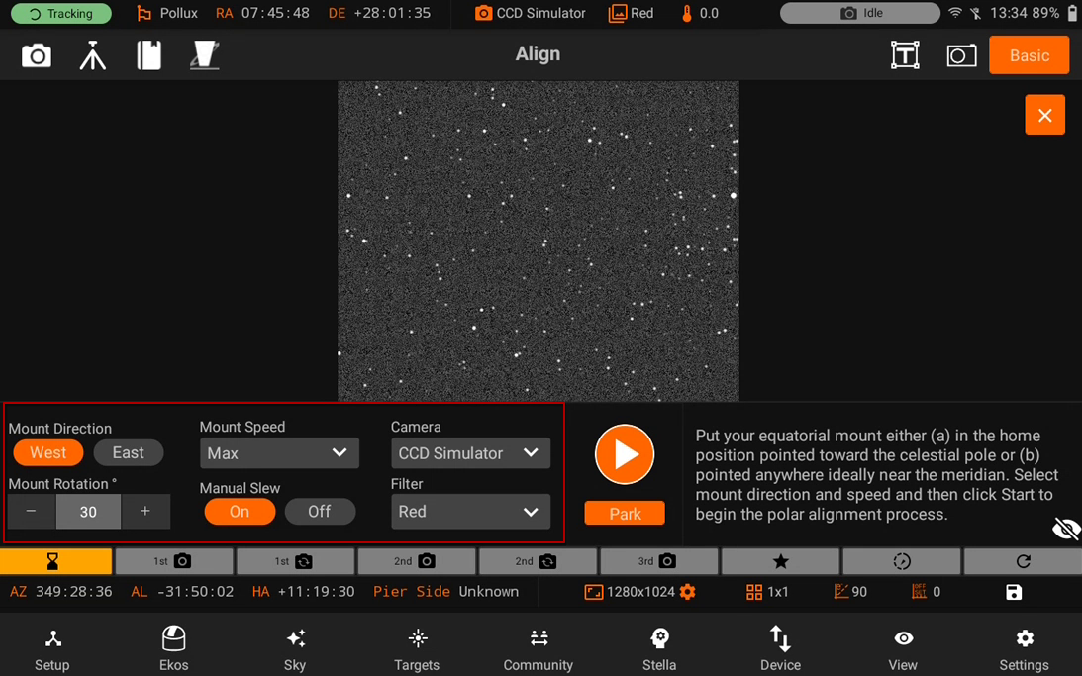Screen dimensions: 1082x676
Task: Click the CCD Simulator camera status
Action: coord(530,13)
